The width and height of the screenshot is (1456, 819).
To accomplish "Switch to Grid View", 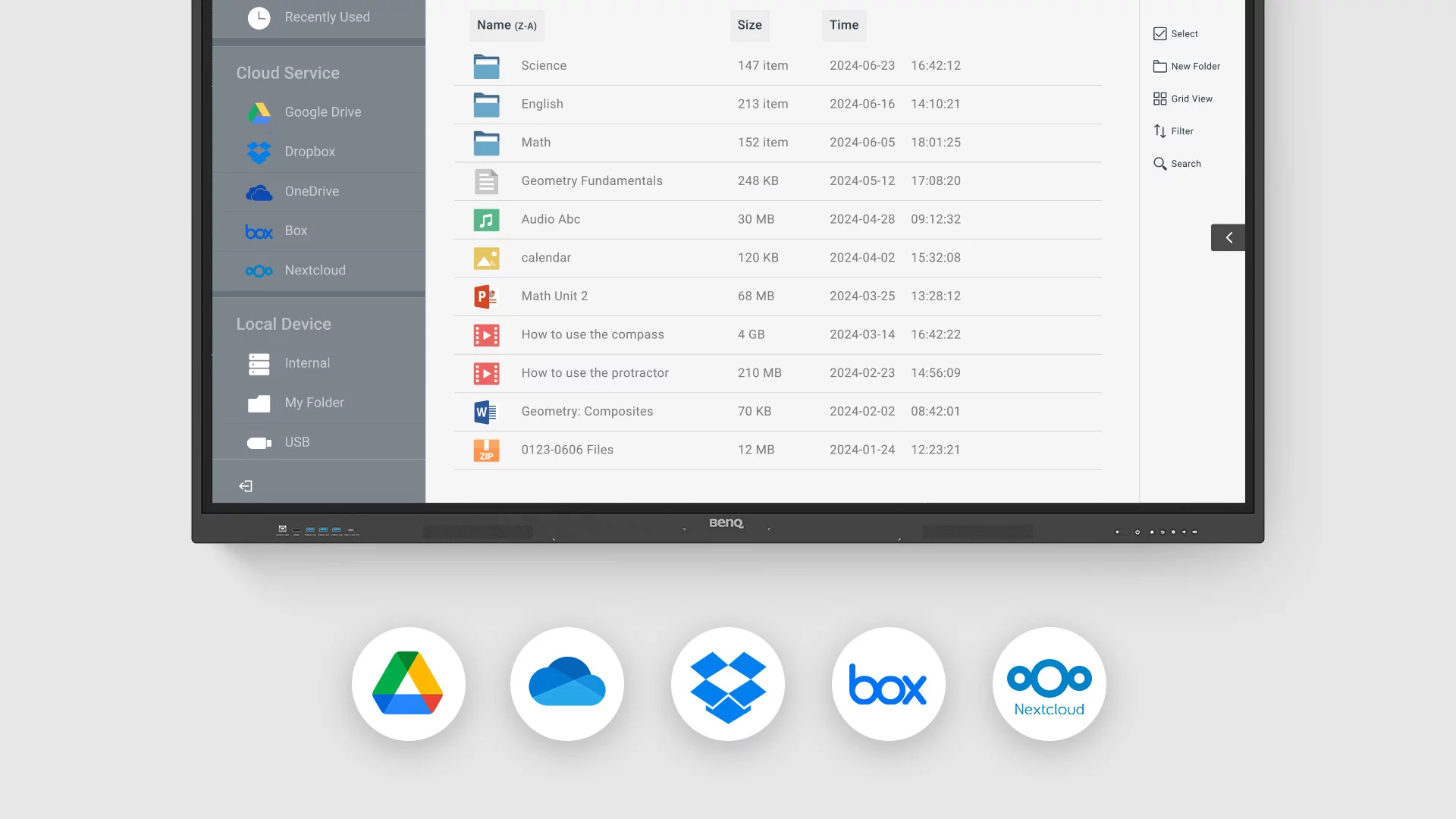I will pyautogui.click(x=1183, y=99).
